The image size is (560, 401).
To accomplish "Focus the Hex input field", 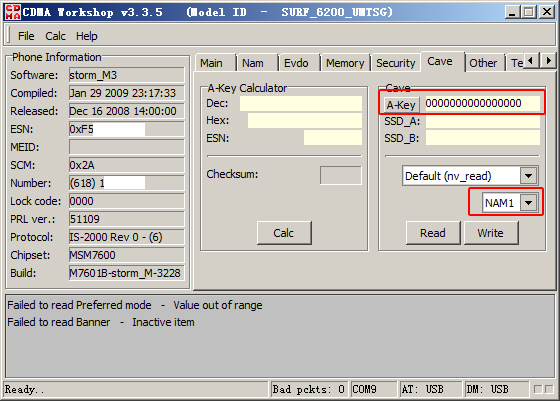I will point(305,121).
